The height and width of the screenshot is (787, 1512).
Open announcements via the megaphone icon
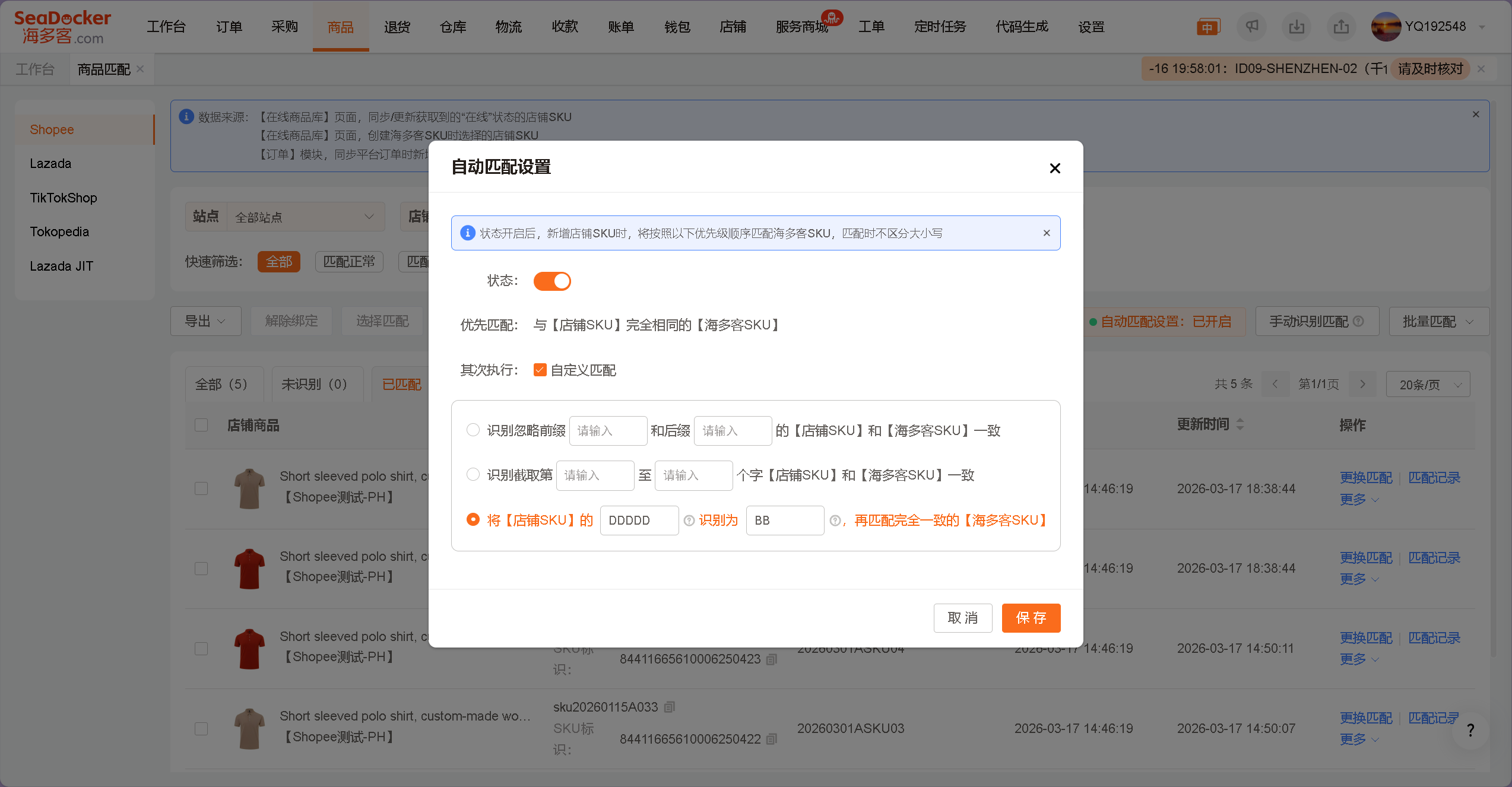1253,27
